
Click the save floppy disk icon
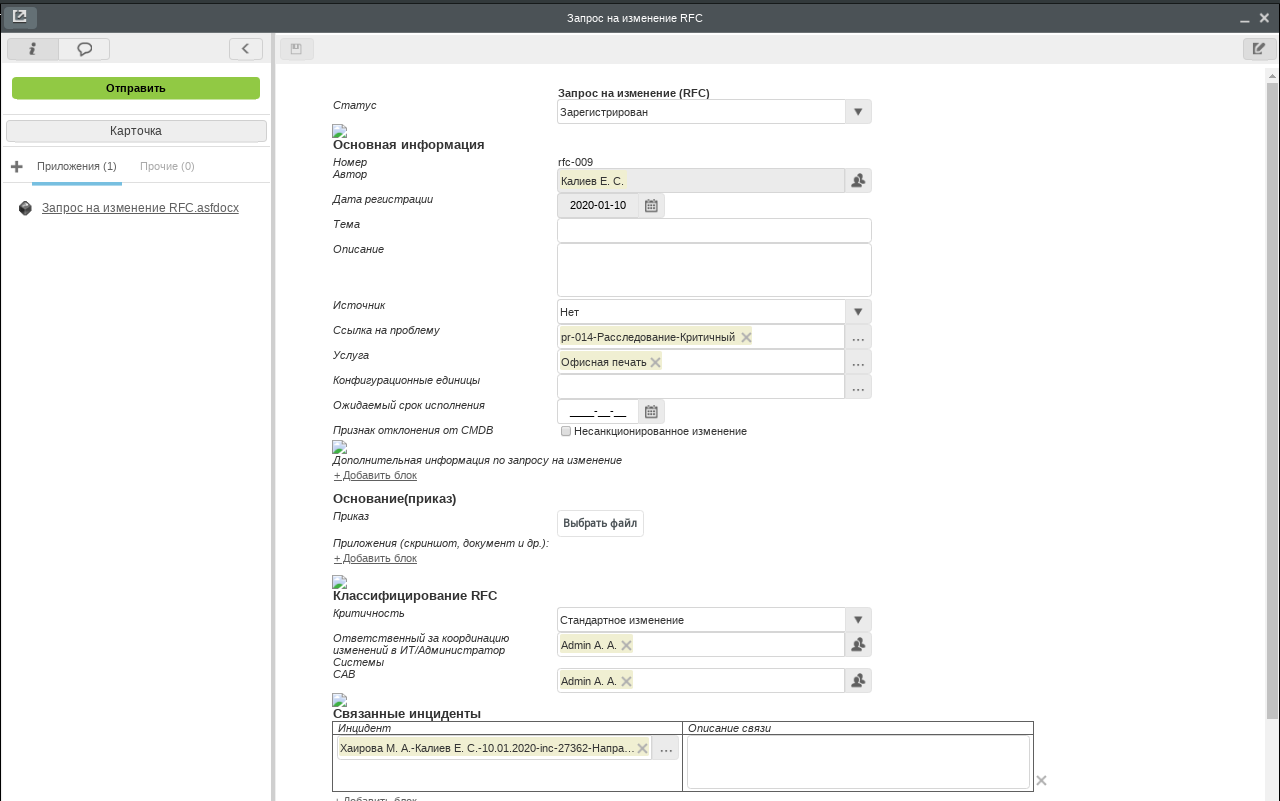[297, 49]
